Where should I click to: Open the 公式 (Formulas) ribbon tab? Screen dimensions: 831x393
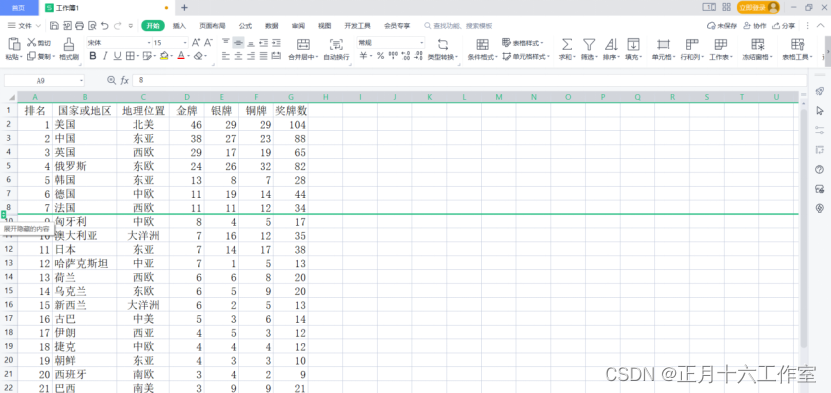245,25
